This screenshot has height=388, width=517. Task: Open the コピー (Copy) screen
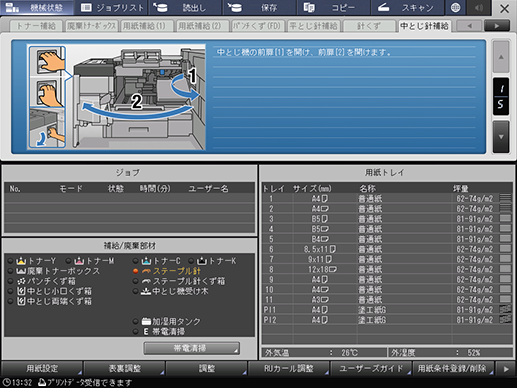[x=334, y=7]
